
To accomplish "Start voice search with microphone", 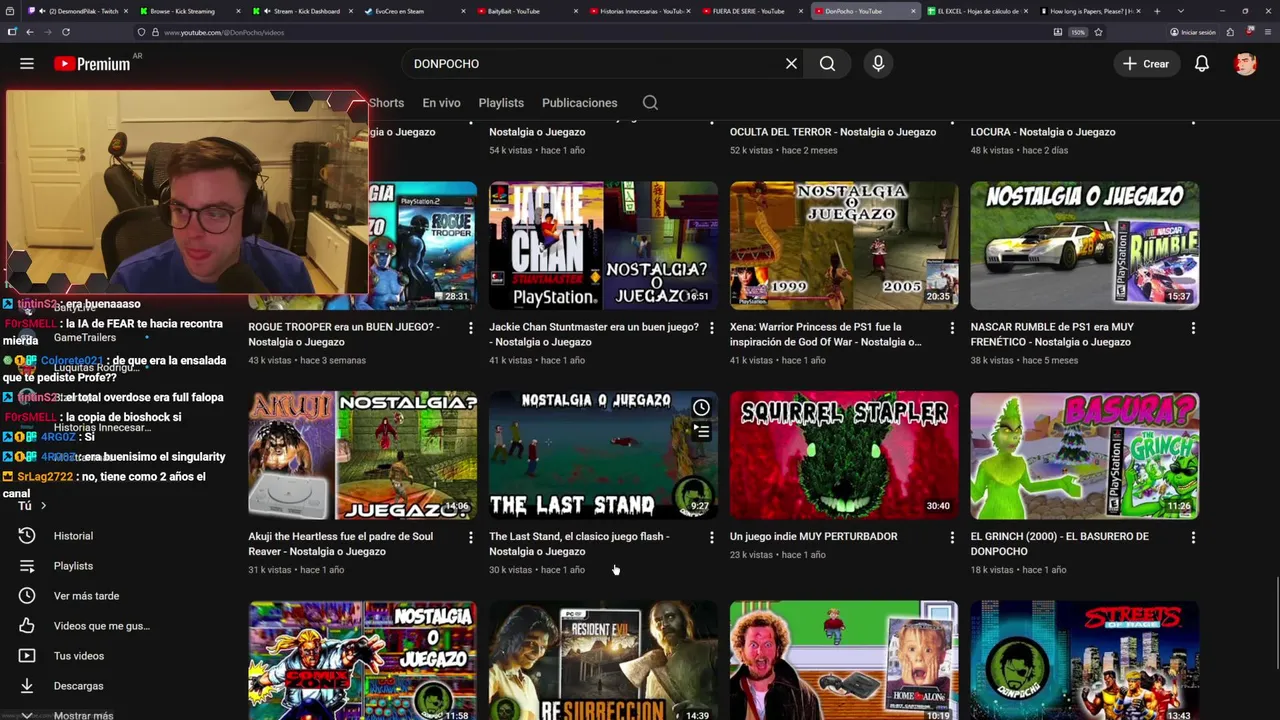I will [x=878, y=63].
